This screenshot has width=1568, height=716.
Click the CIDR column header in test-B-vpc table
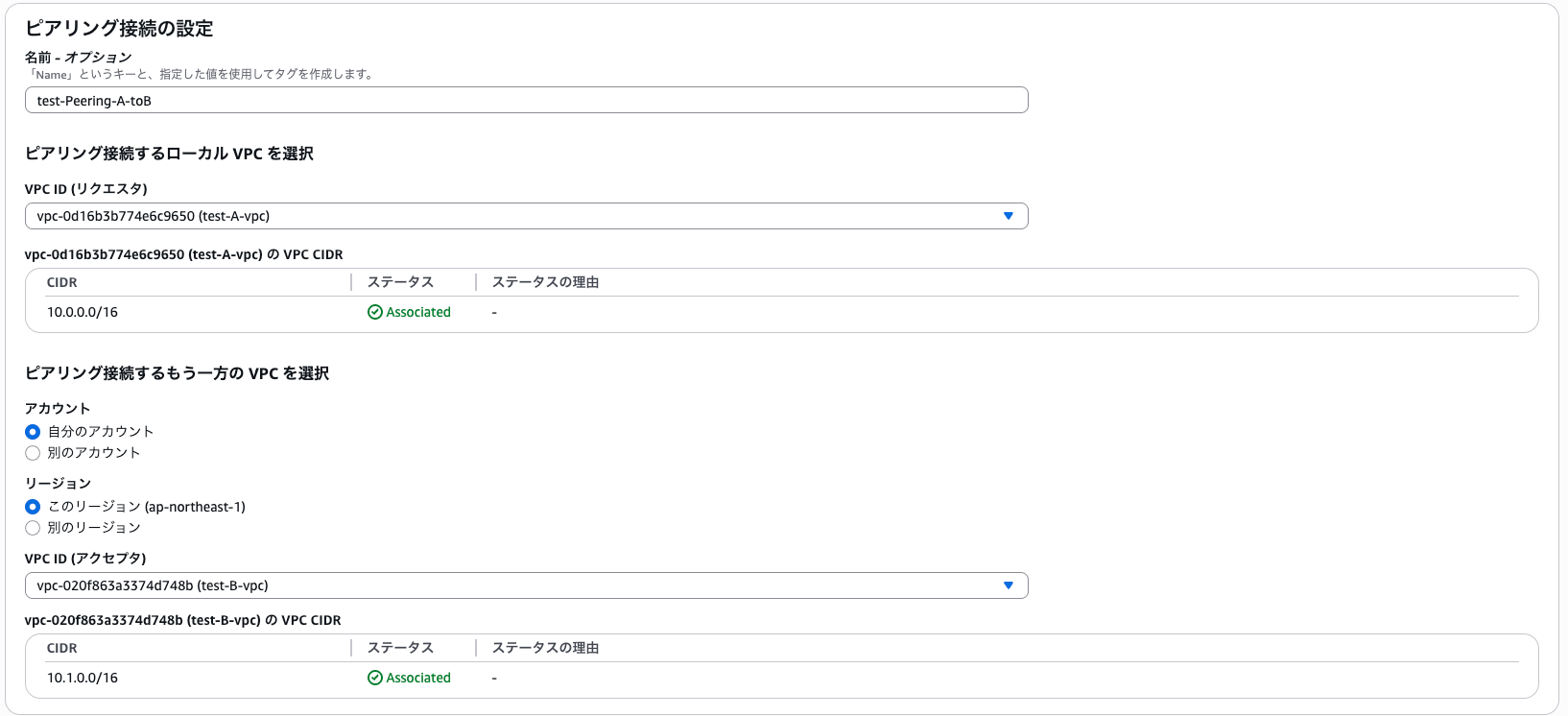click(x=62, y=648)
